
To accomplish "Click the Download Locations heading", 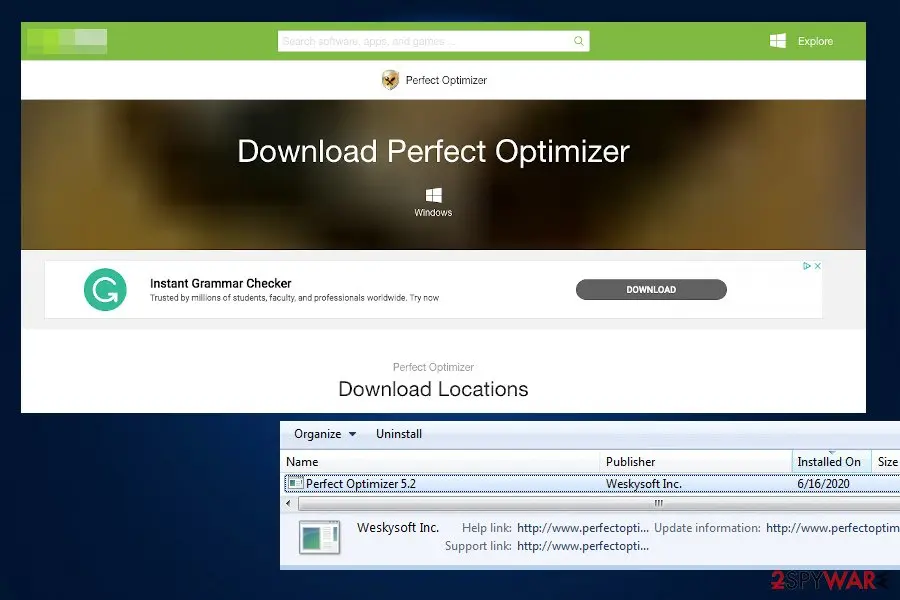I will (x=433, y=389).
